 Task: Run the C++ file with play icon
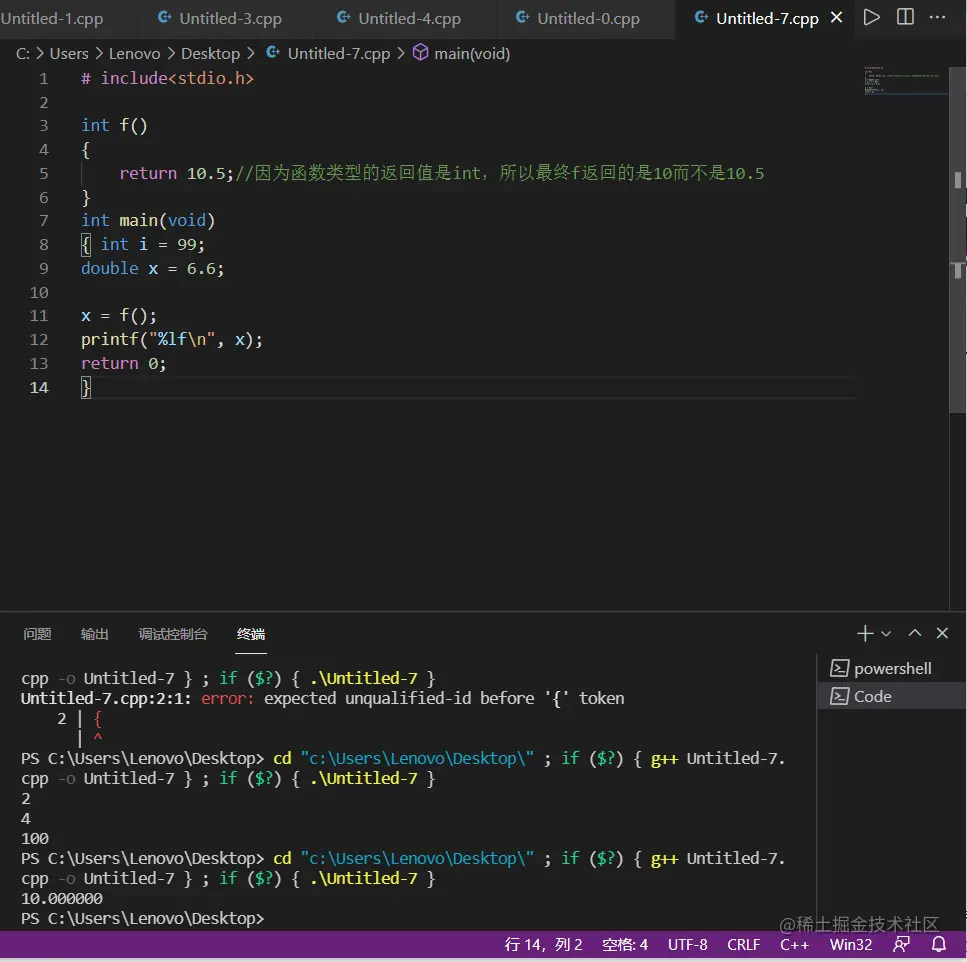click(x=871, y=17)
